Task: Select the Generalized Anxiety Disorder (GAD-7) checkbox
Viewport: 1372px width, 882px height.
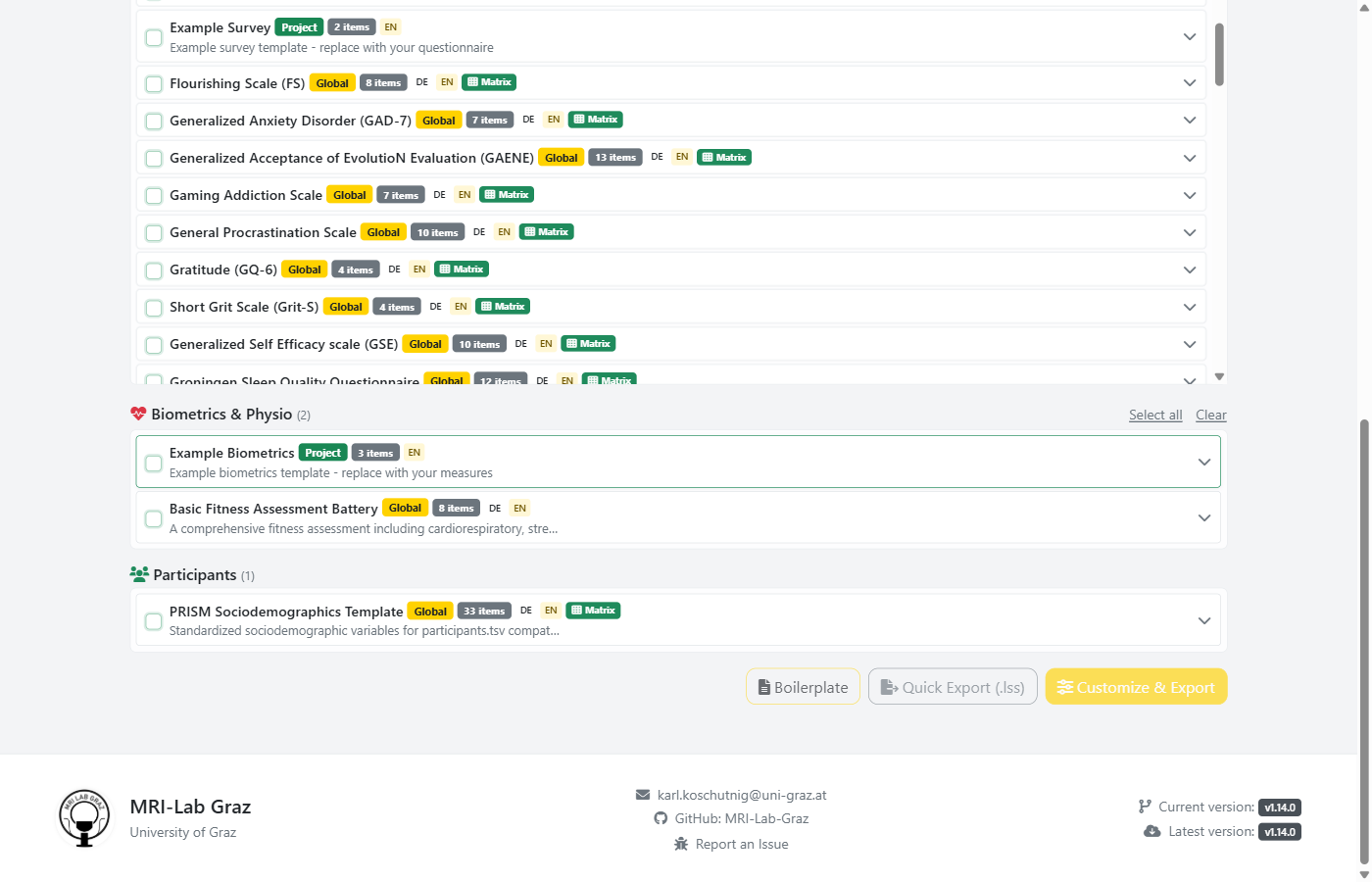Action: tap(154, 122)
